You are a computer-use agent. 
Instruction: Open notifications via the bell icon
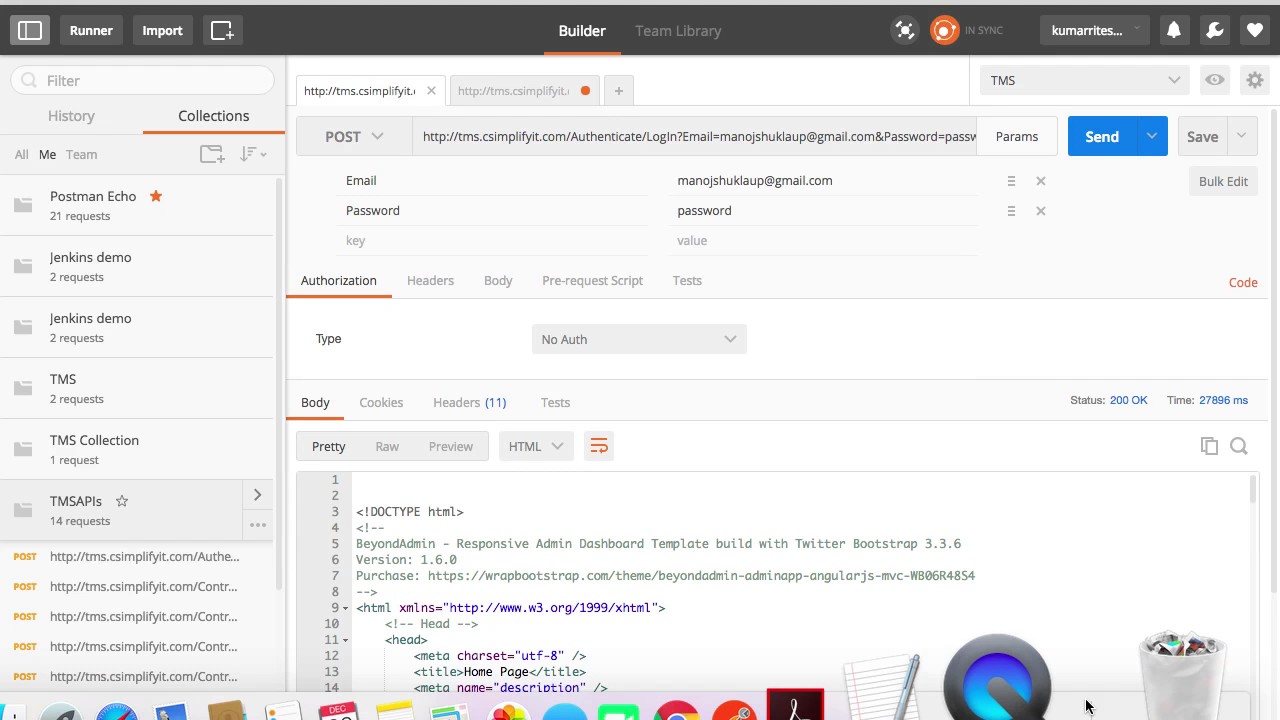pos(1174,31)
